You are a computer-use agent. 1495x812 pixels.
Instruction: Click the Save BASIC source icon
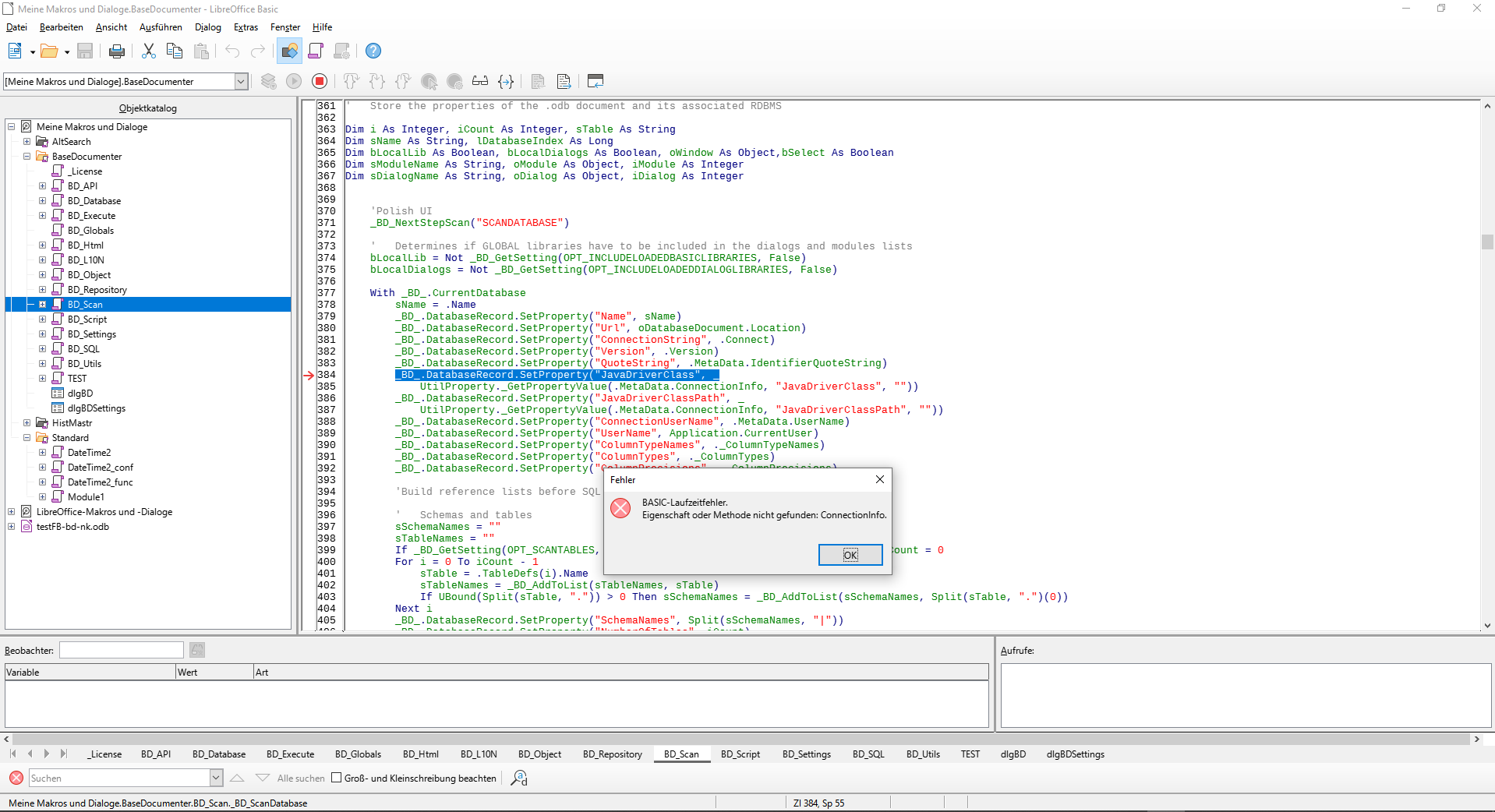[x=564, y=81]
